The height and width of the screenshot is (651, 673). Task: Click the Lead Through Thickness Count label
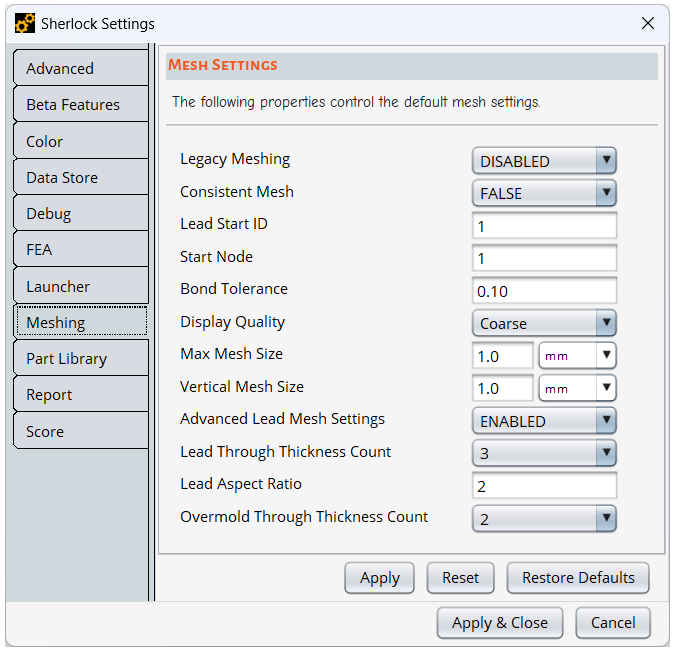click(x=285, y=452)
